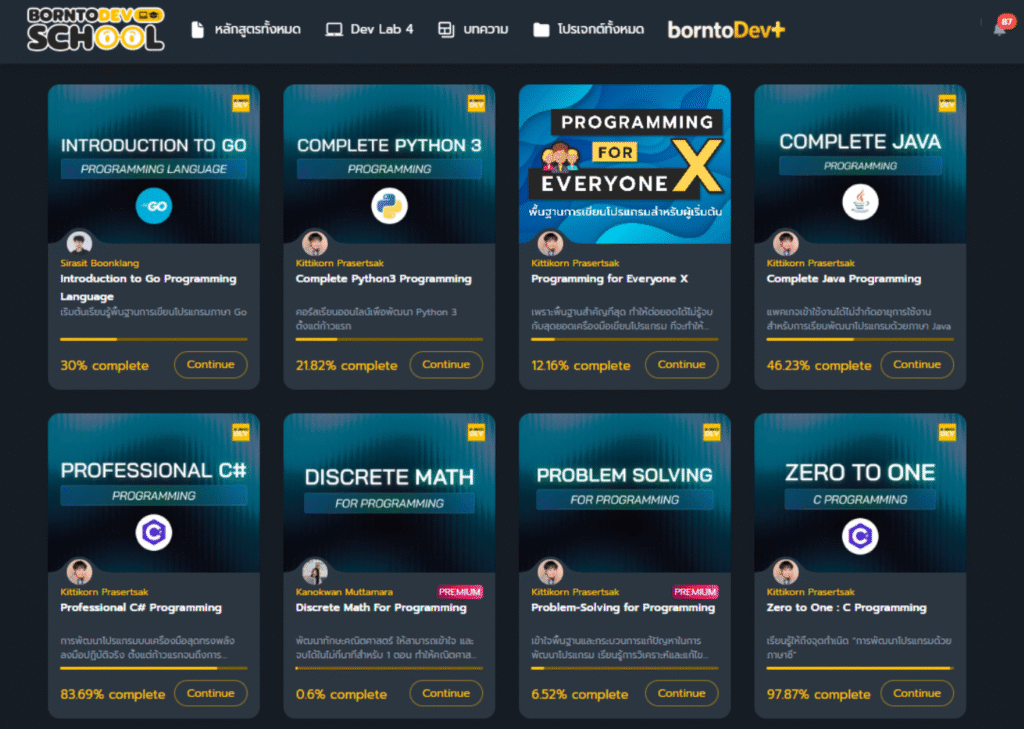Click the C logo on Zero to One card
This screenshot has height=729, width=1024.
(x=860, y=536)
